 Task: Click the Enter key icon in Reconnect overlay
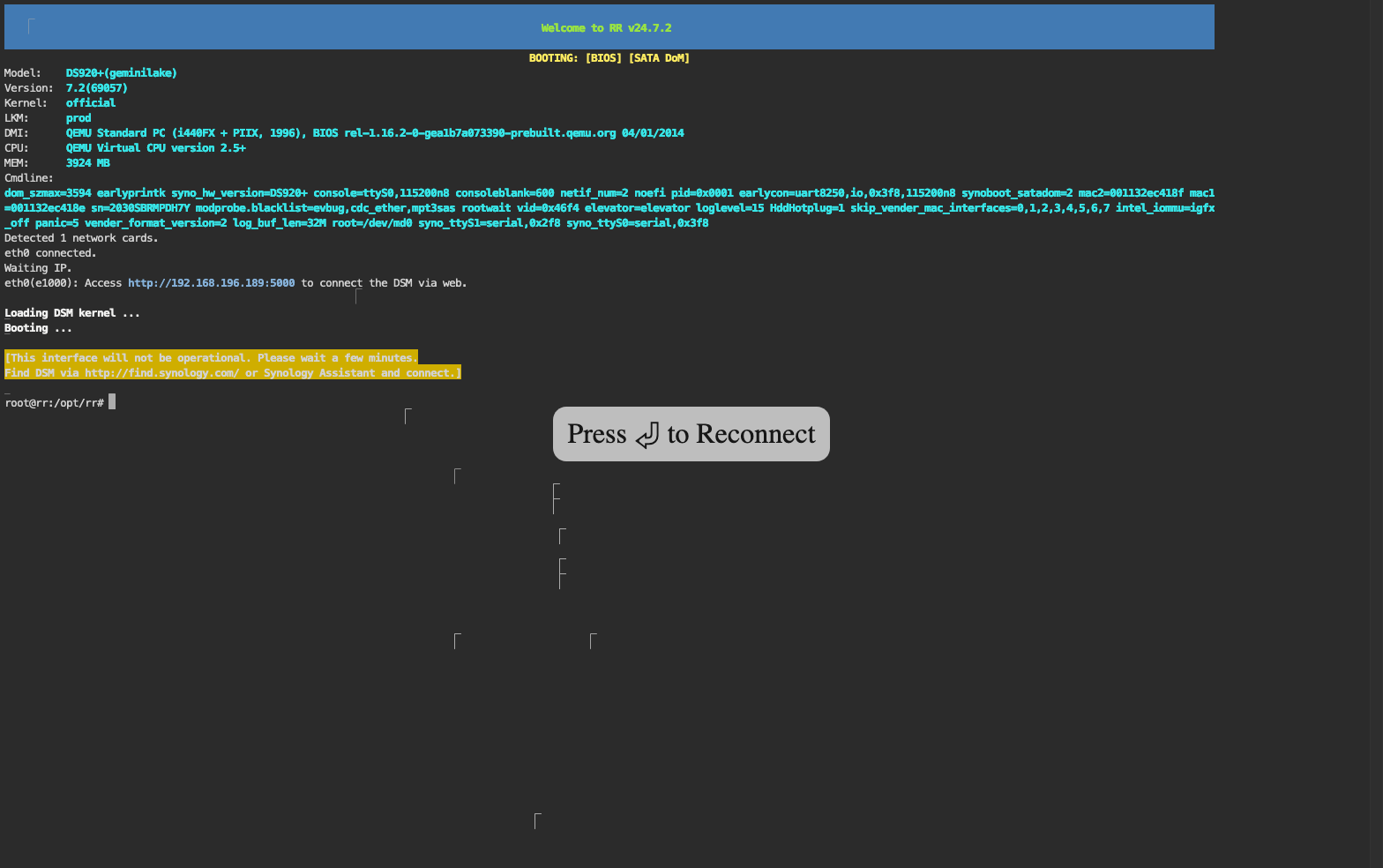(x=647, y=435)
